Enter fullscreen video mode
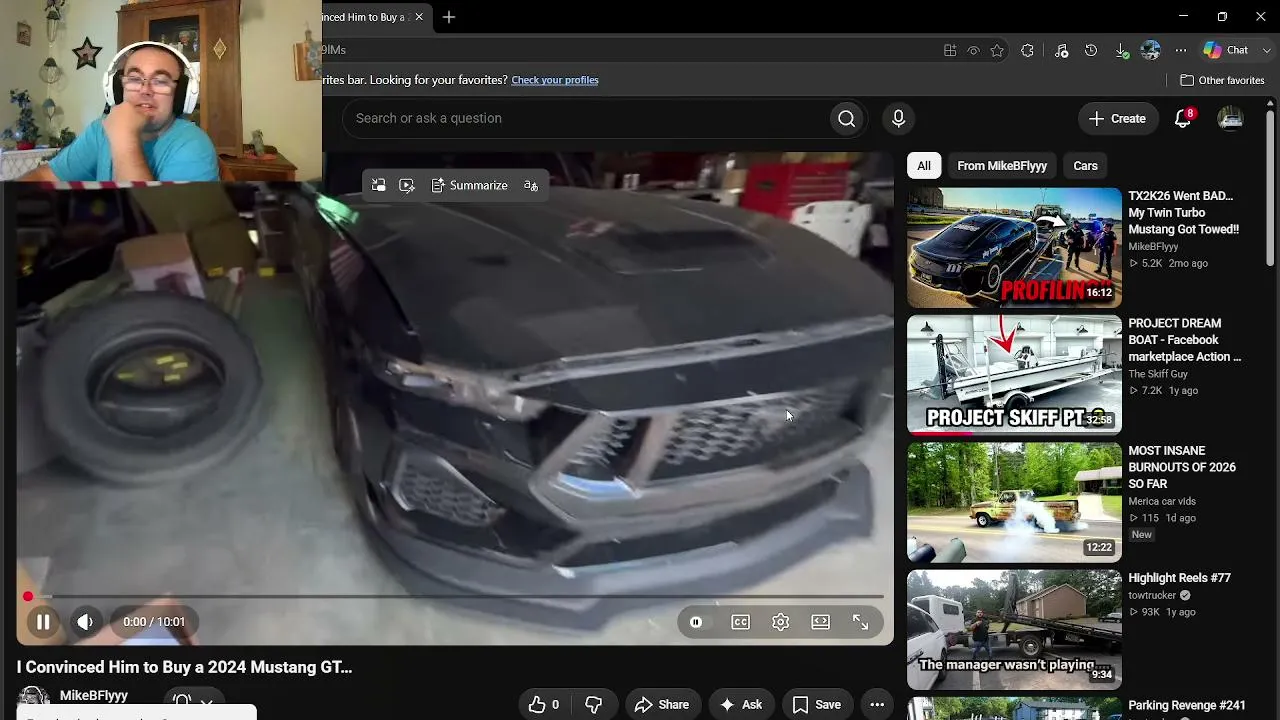Image resolution: width=1280 pixels, height=720 pixels. [x=860, y=622]
